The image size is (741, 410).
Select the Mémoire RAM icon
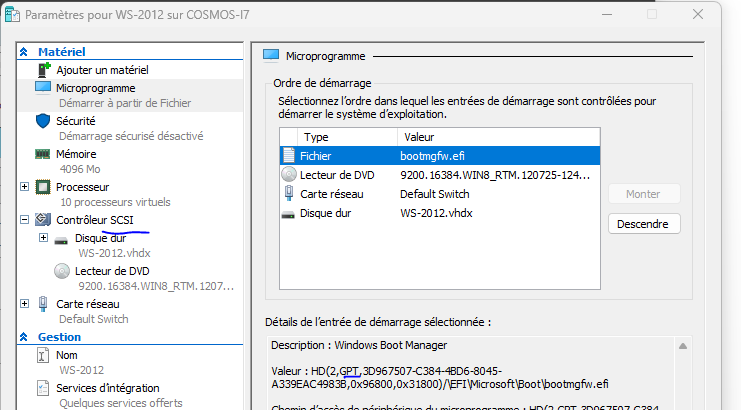click(43, 154)
